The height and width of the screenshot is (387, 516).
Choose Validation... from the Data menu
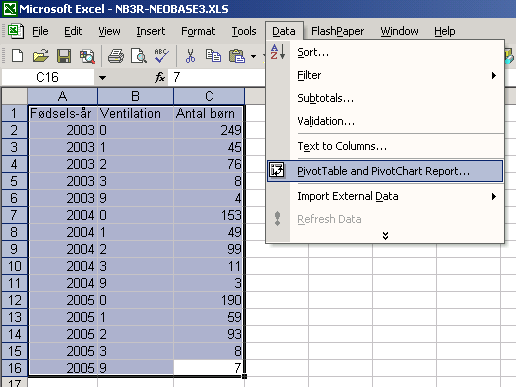pyautogui.click(x=385, y=121)
